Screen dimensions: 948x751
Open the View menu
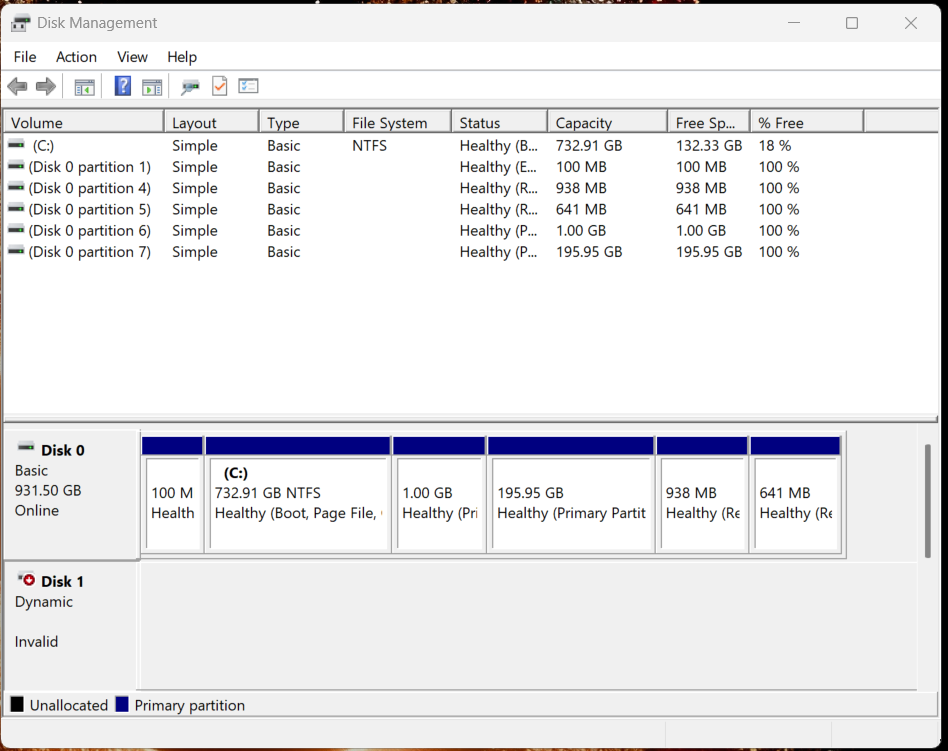click(x=132, y=57)
